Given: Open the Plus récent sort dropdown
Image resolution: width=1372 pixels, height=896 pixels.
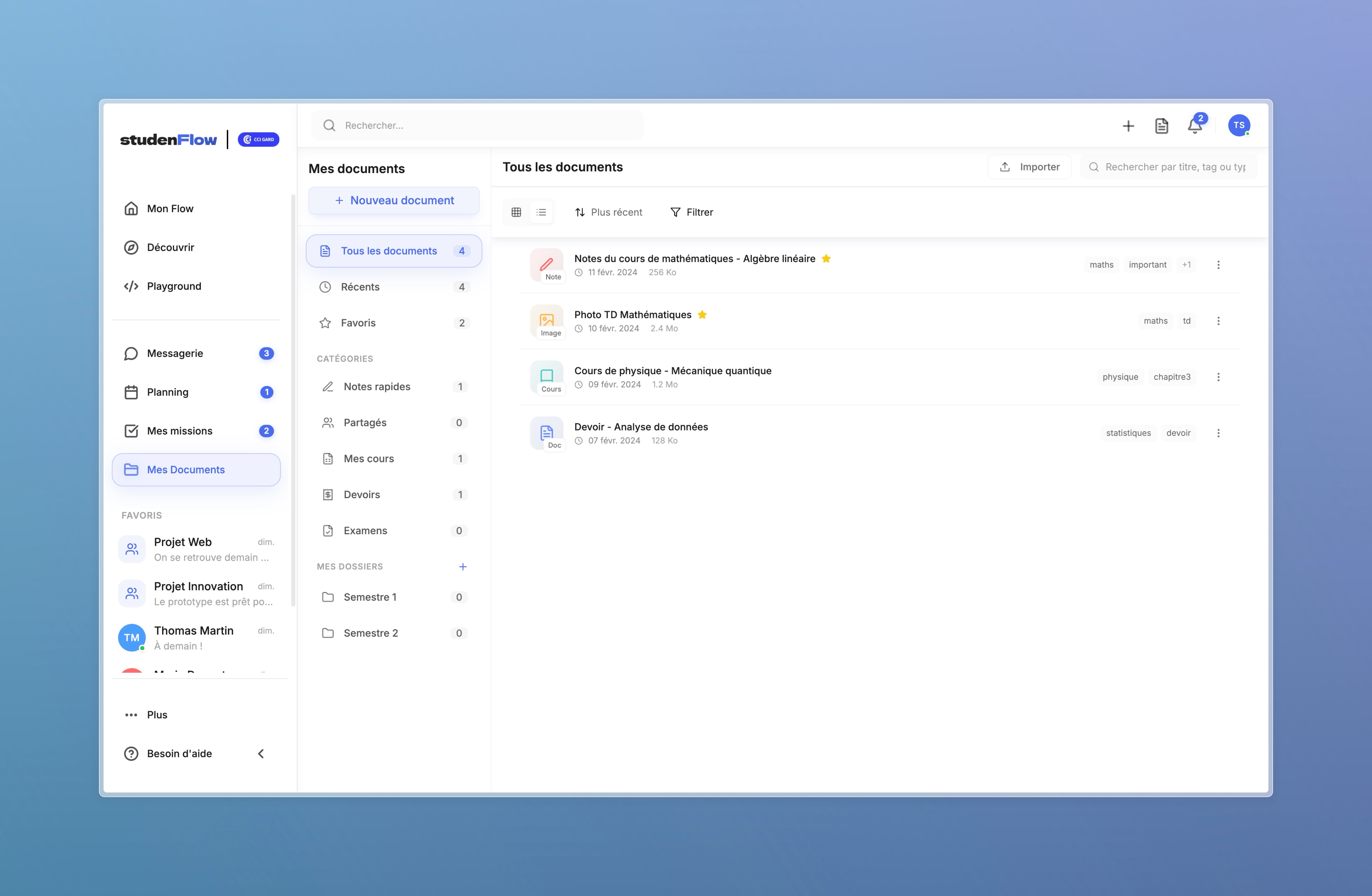Looking at the screenshot, I should 609,212.
